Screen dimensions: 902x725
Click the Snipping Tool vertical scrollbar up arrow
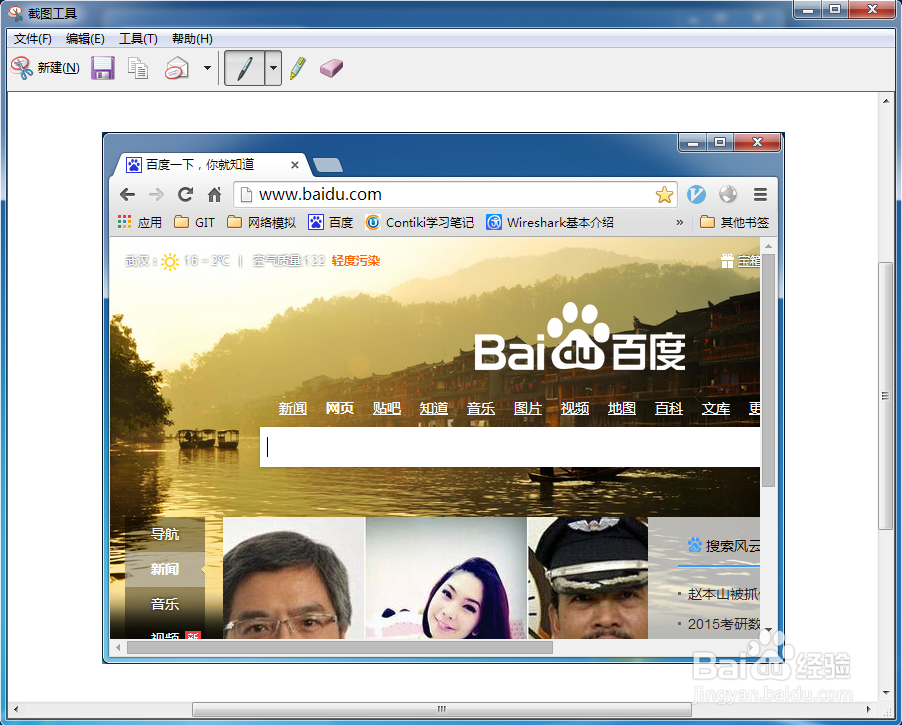[886, 101]
